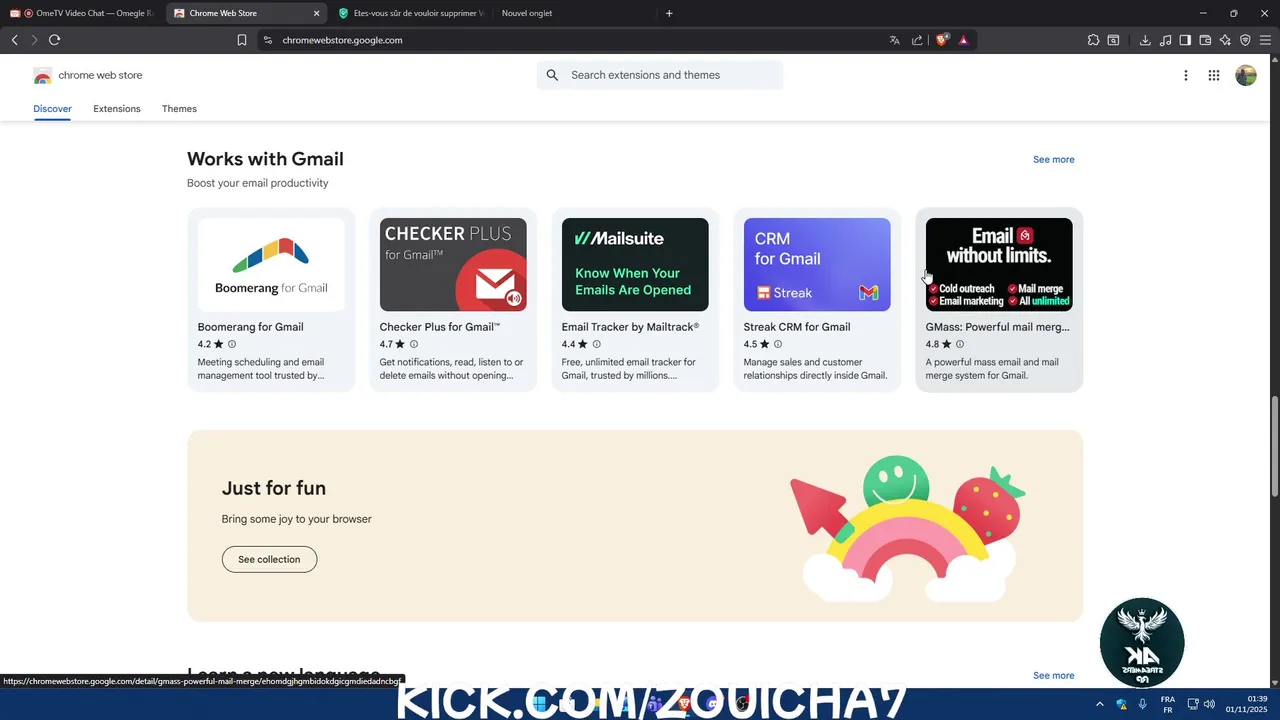Click the 'Works with Gmail' heading
The height and width of the screenshot is (720, 1280).
[265, 159]
